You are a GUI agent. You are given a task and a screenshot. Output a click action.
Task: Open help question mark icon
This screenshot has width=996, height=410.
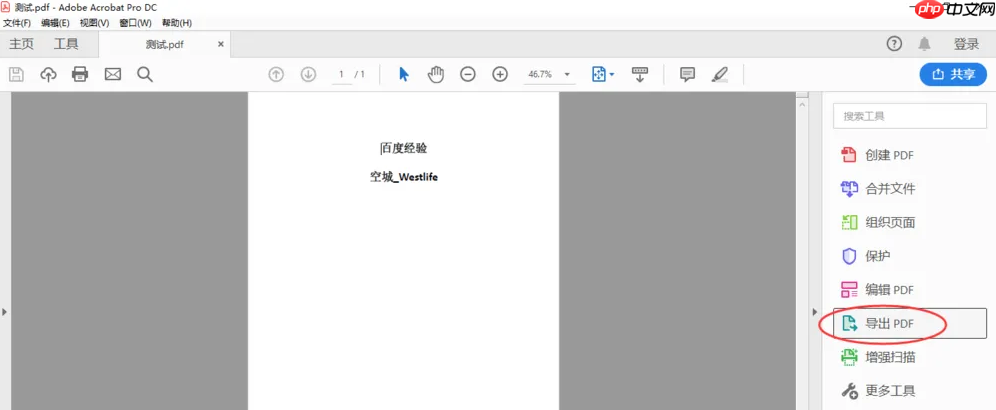click(894, 44)
